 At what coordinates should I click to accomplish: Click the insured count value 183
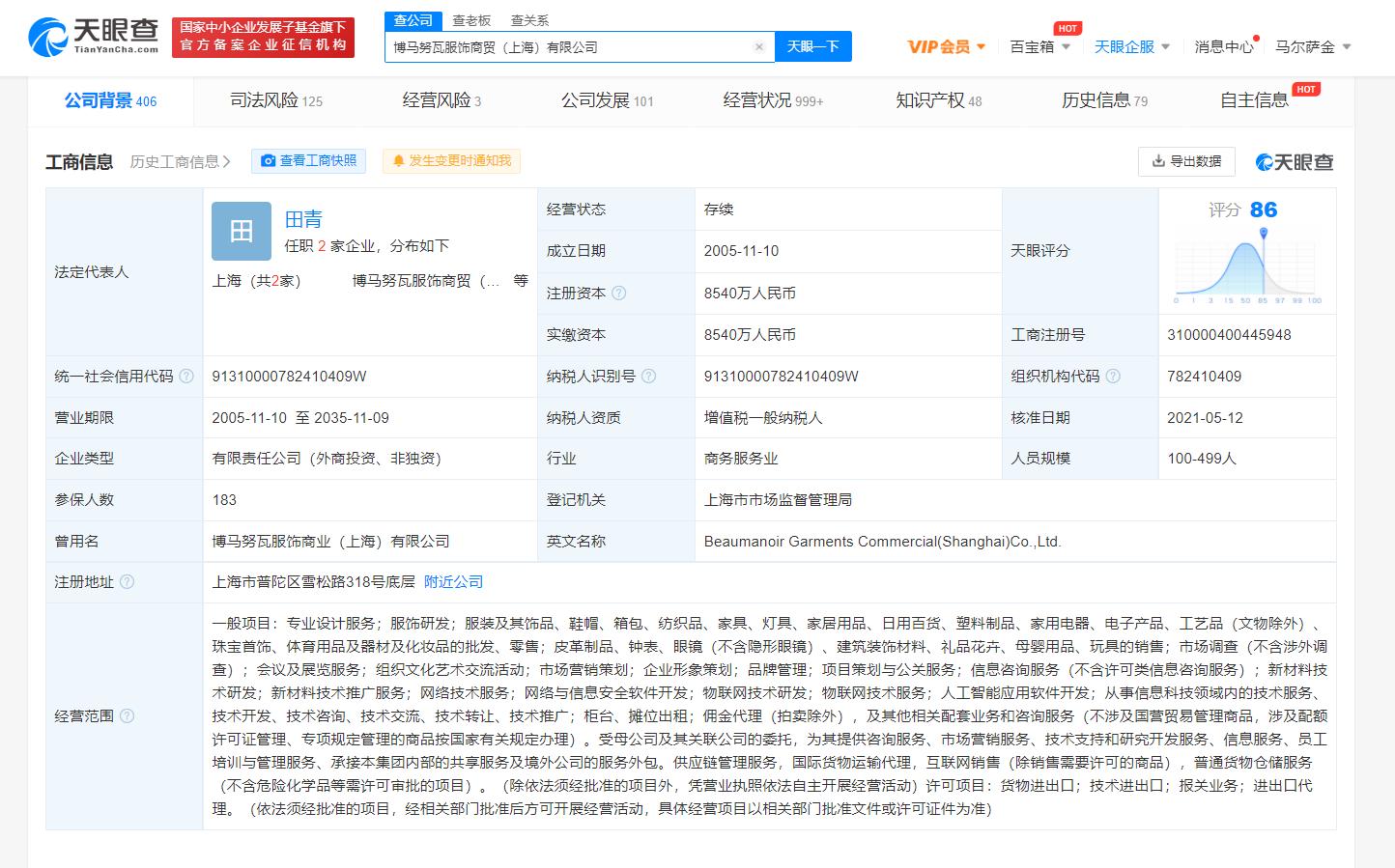point(224,500)
